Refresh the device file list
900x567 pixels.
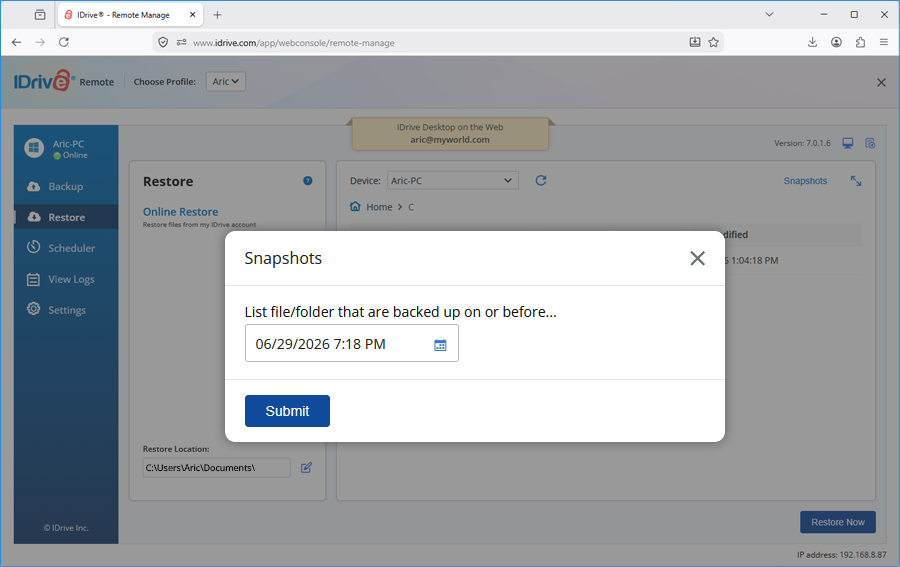click(x=541, y=181)
